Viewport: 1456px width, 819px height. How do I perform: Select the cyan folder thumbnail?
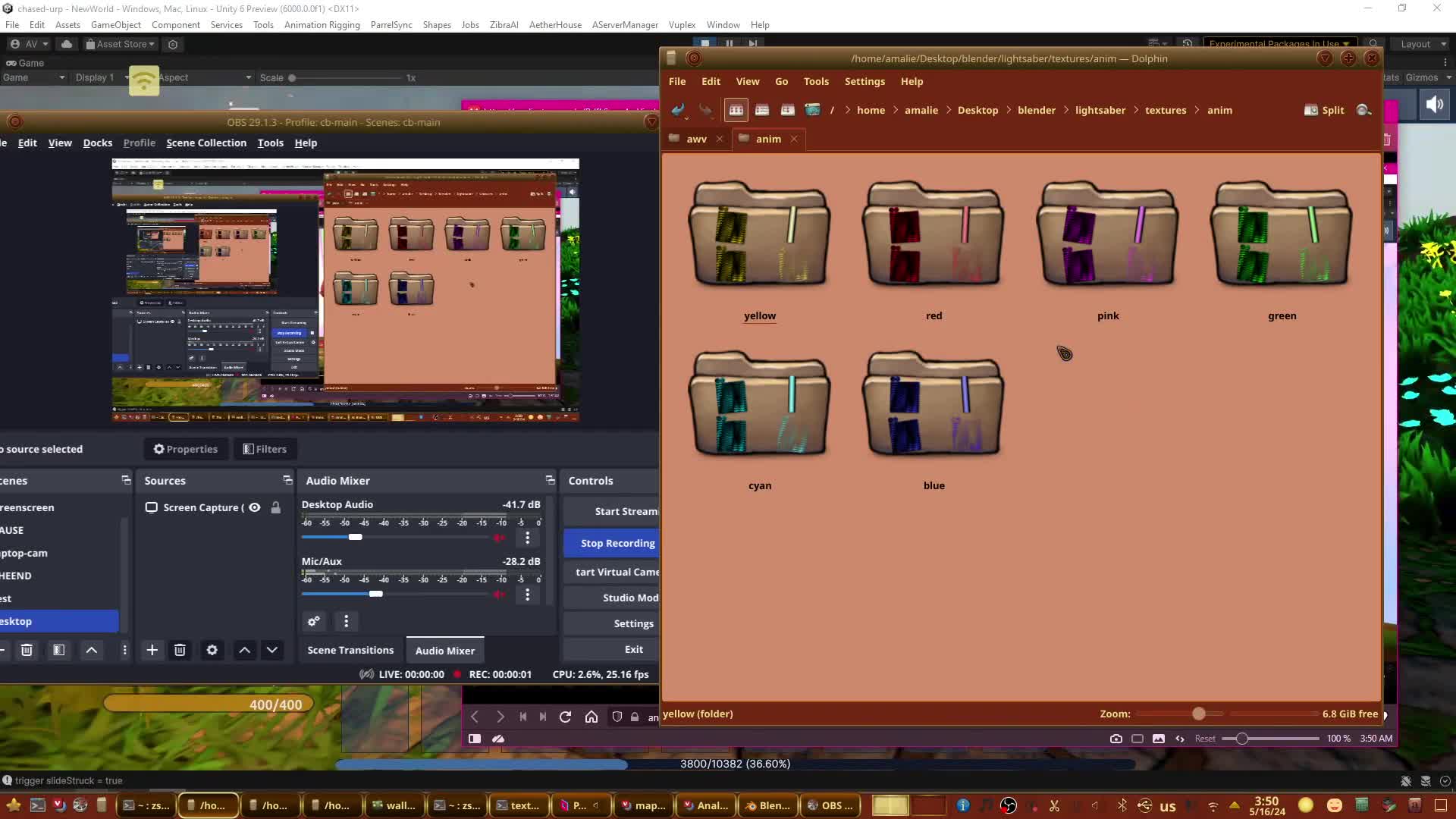[759, 404]
